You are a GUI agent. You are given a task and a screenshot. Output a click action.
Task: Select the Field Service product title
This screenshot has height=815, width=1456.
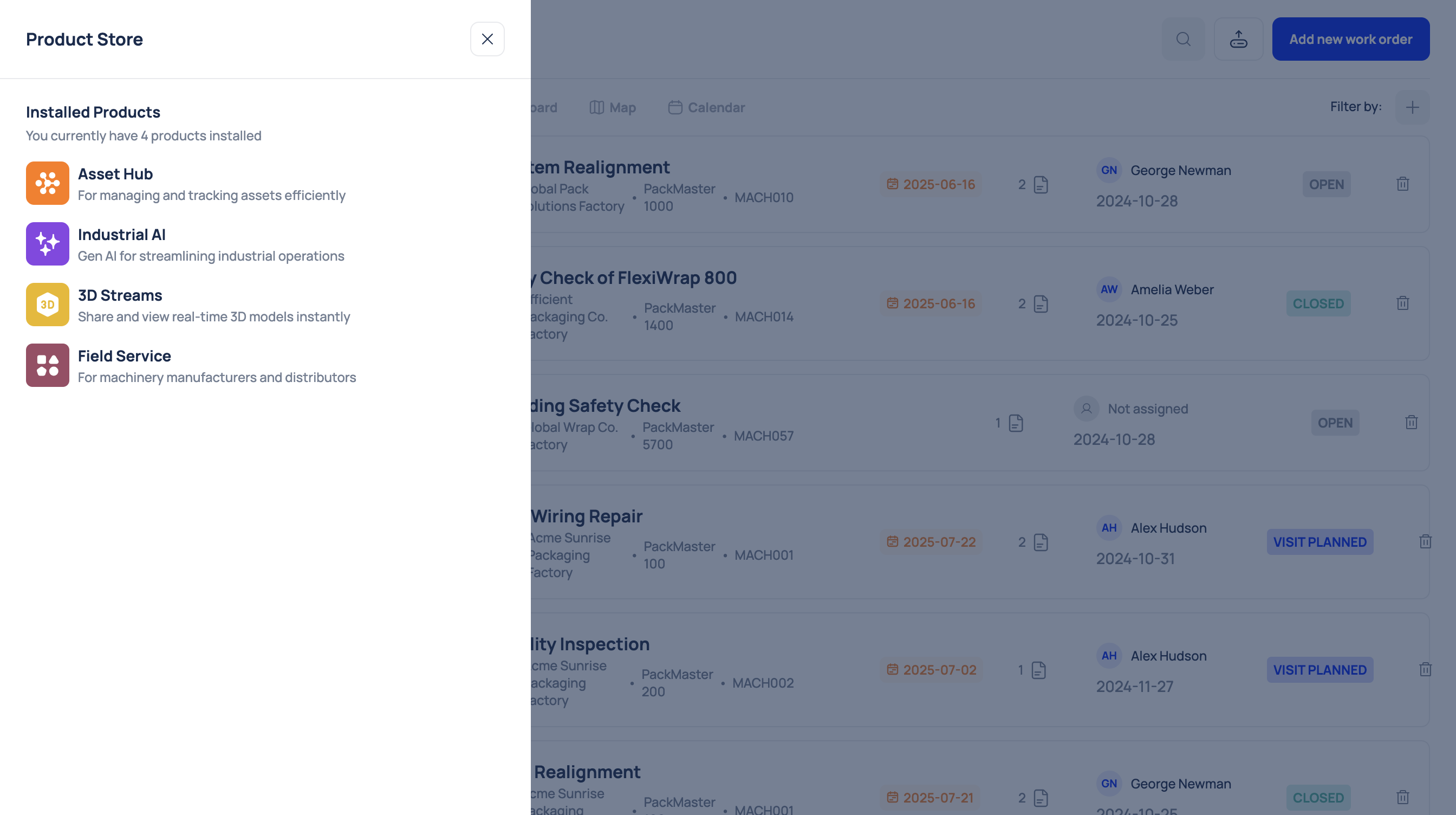tap(125, 355)
